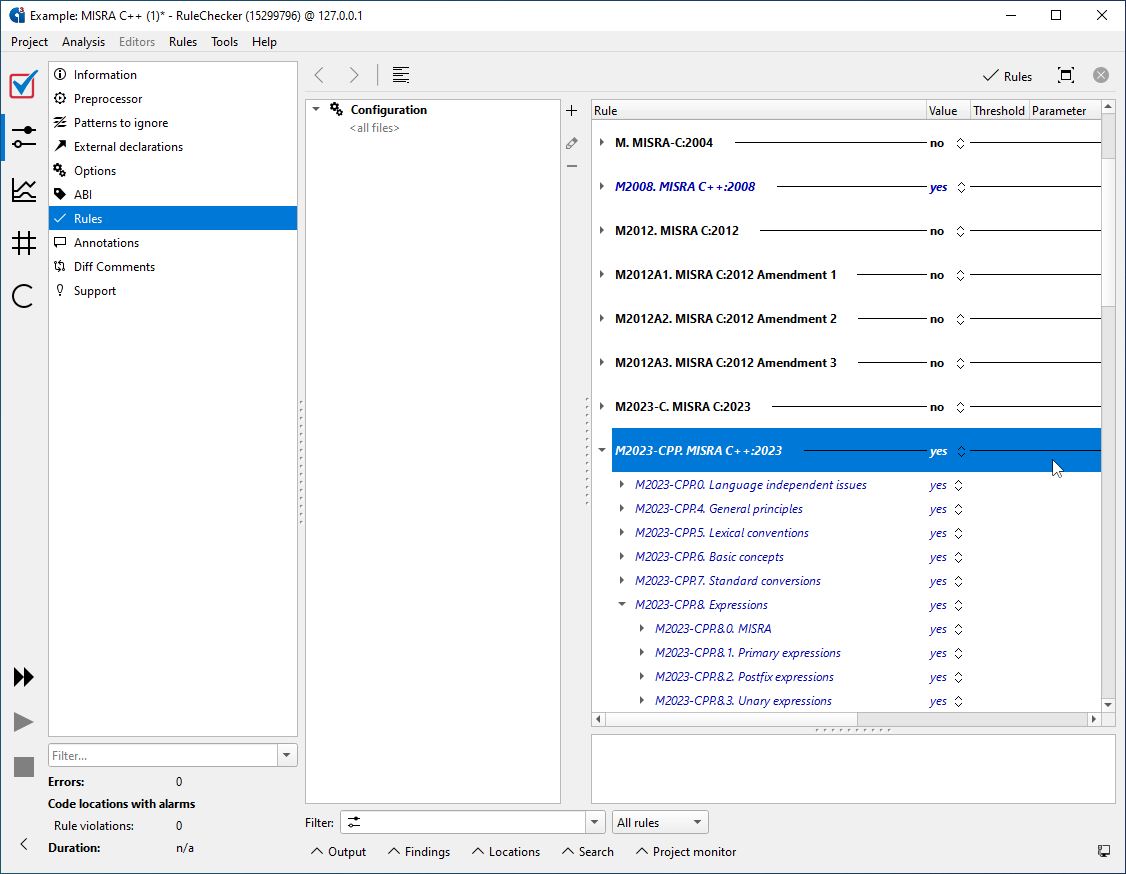Open the Support section
The width and height of the screenshot is (1126, 874).
(x=173, y=291)
